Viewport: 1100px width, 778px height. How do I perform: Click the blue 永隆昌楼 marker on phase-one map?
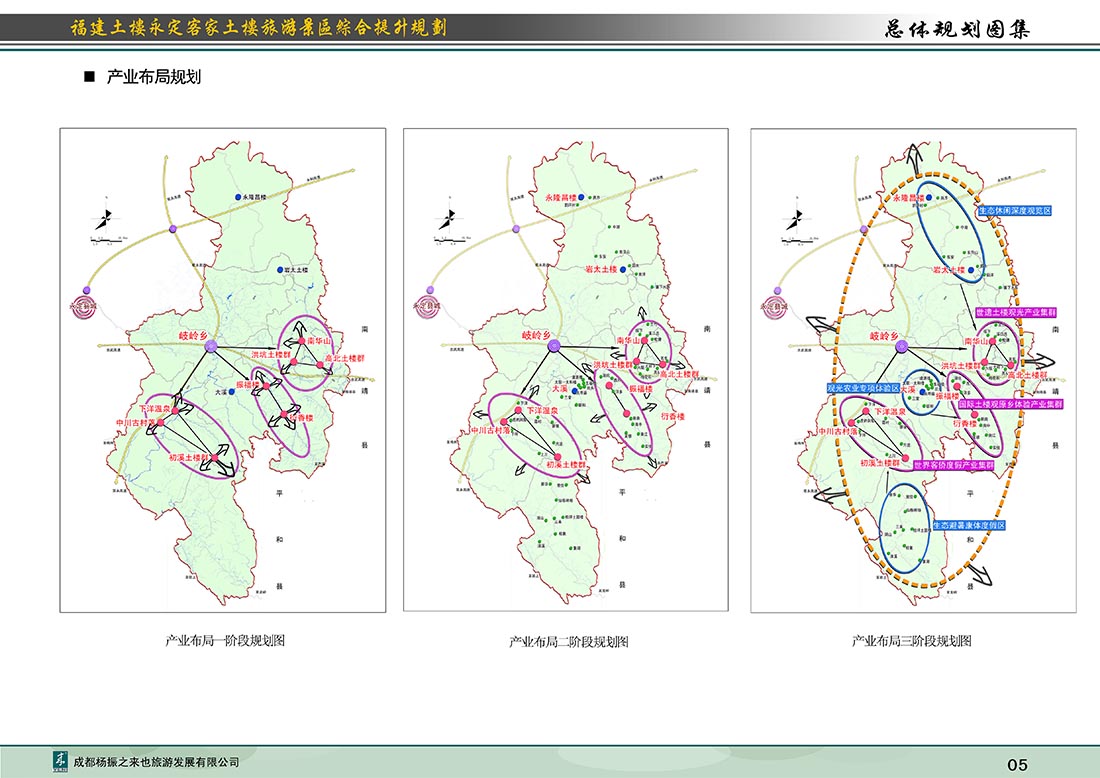237,198
